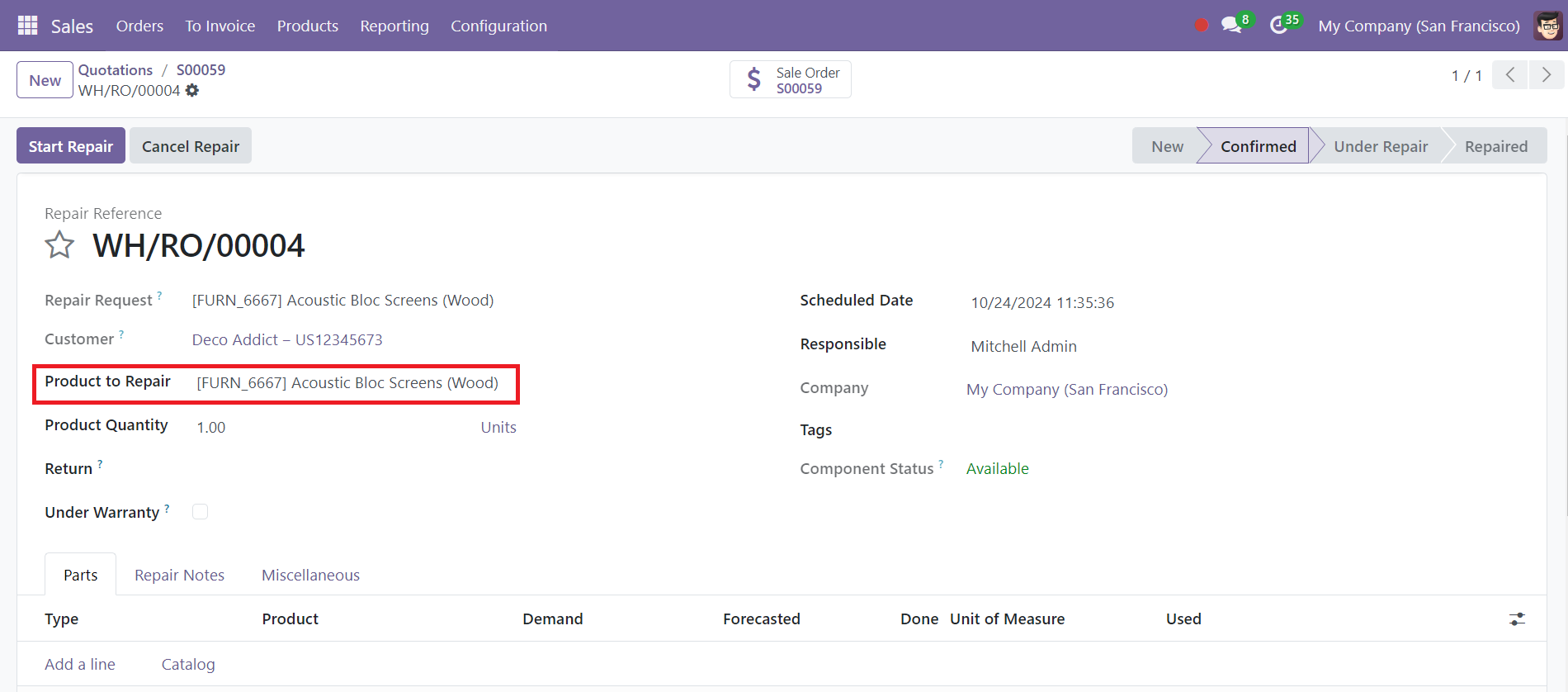Click the New record button
The image size is (1568, 692).
[x=45, y=80]
